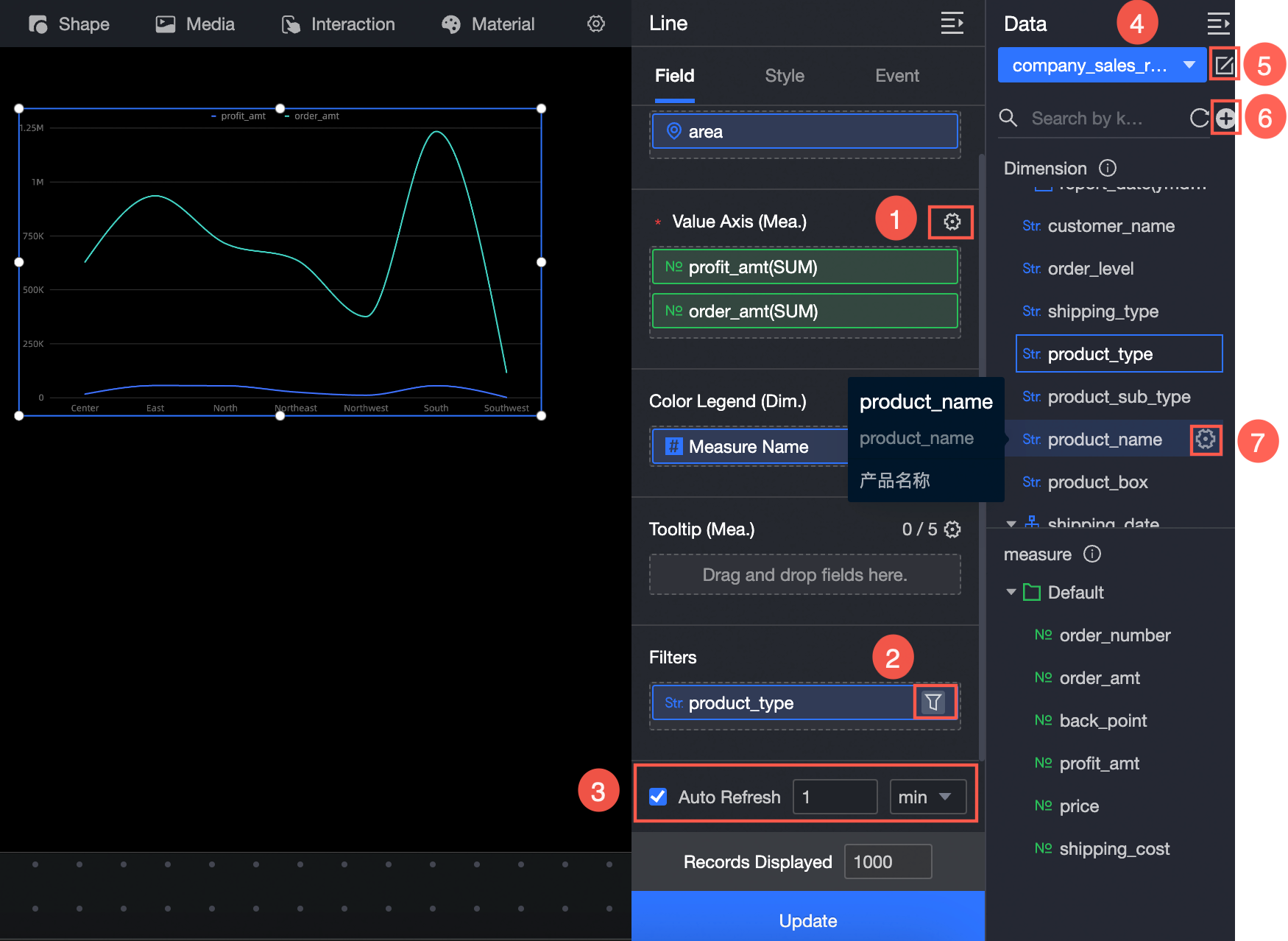1288x941 pixels.
Task: Open the Tooltip (Mea.) settings gear
Action: (x=952, y=529)
